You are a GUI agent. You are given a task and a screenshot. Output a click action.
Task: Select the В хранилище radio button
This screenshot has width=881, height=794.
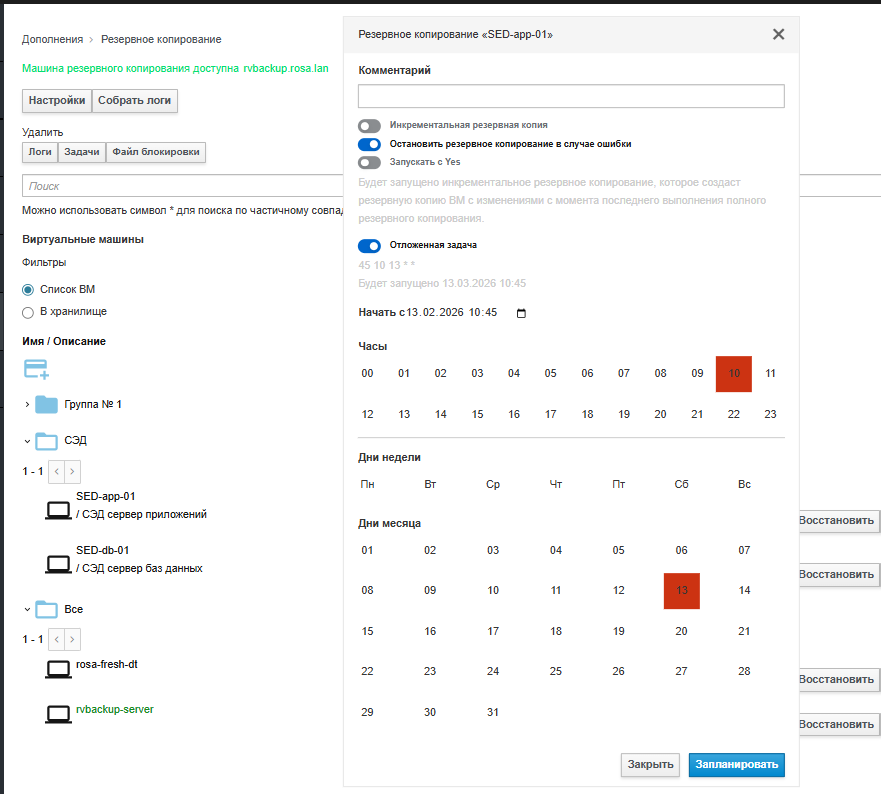coord(28,312)
